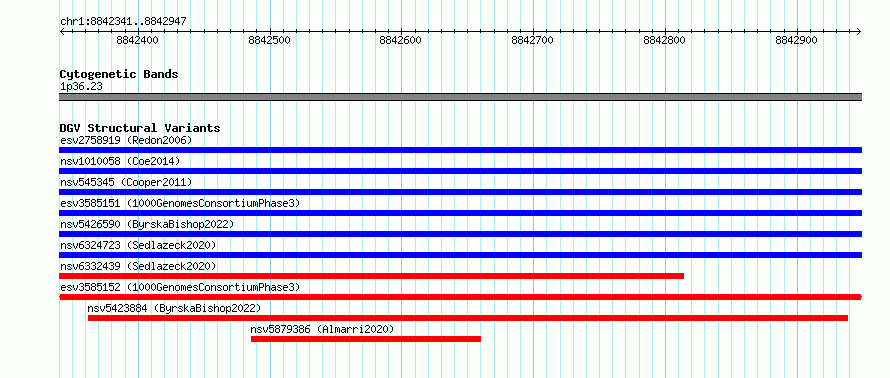Select the 1p36.23 band label
The width and height of the screenshot is (890, 378).
point(81,87)
